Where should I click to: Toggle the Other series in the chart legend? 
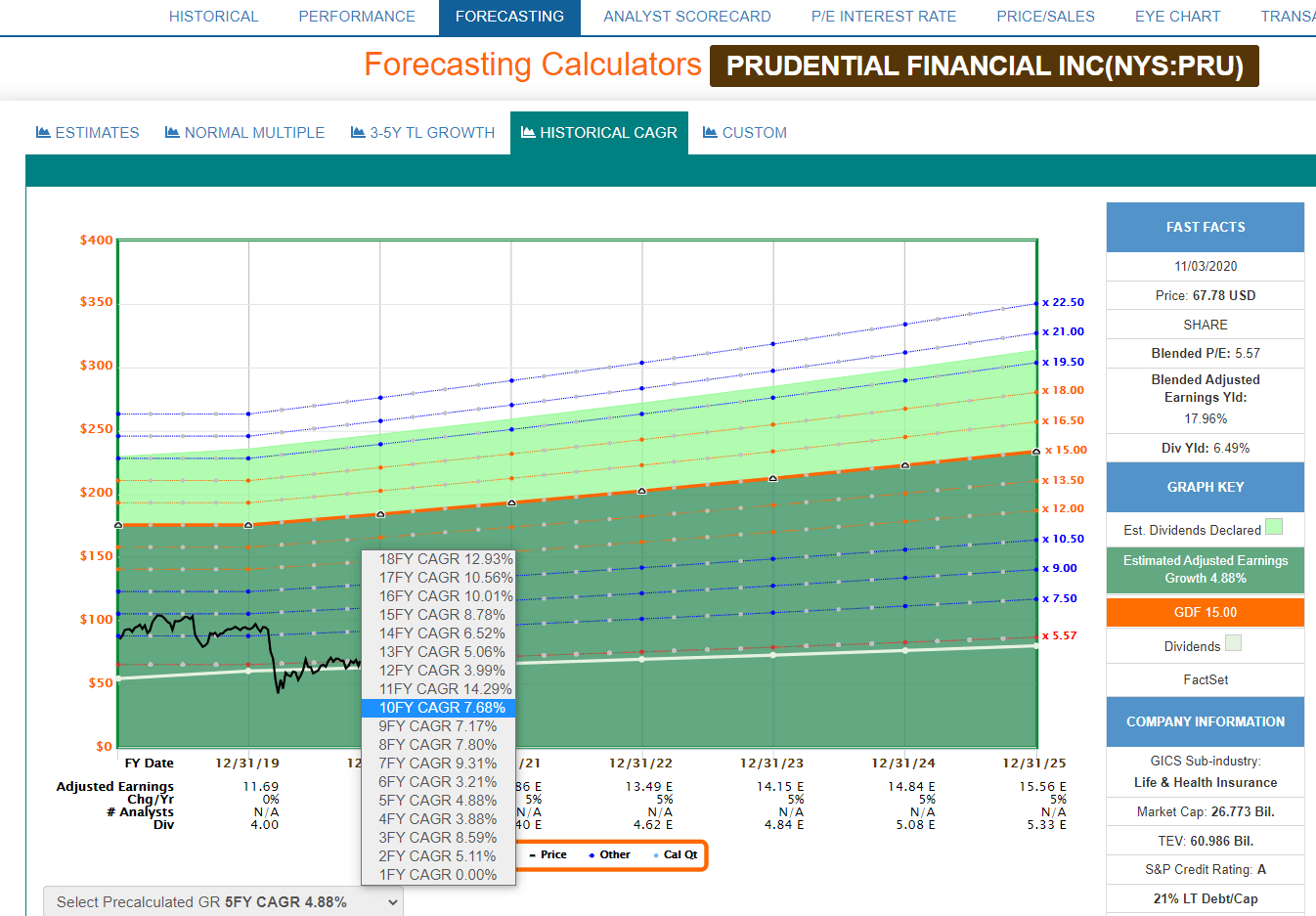pos(609,855)
